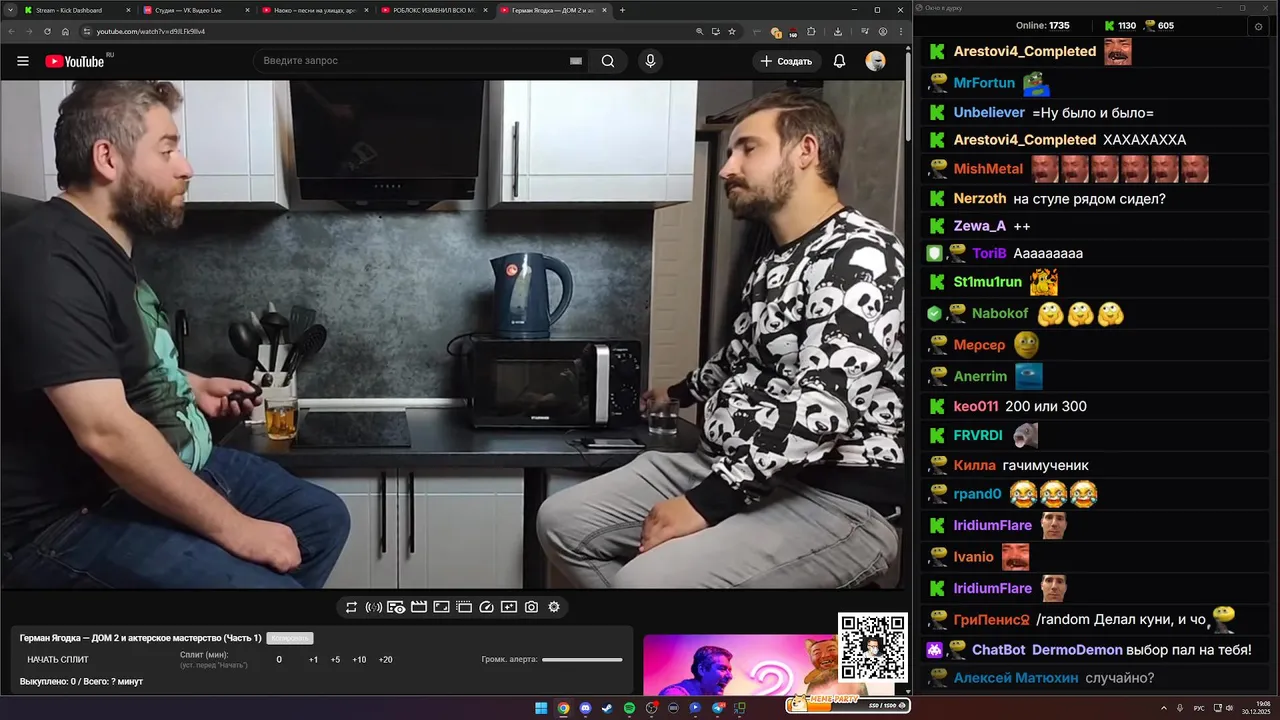
Task: Switch to Студия — VK Видео Live tab
Action: coord(196,10)
